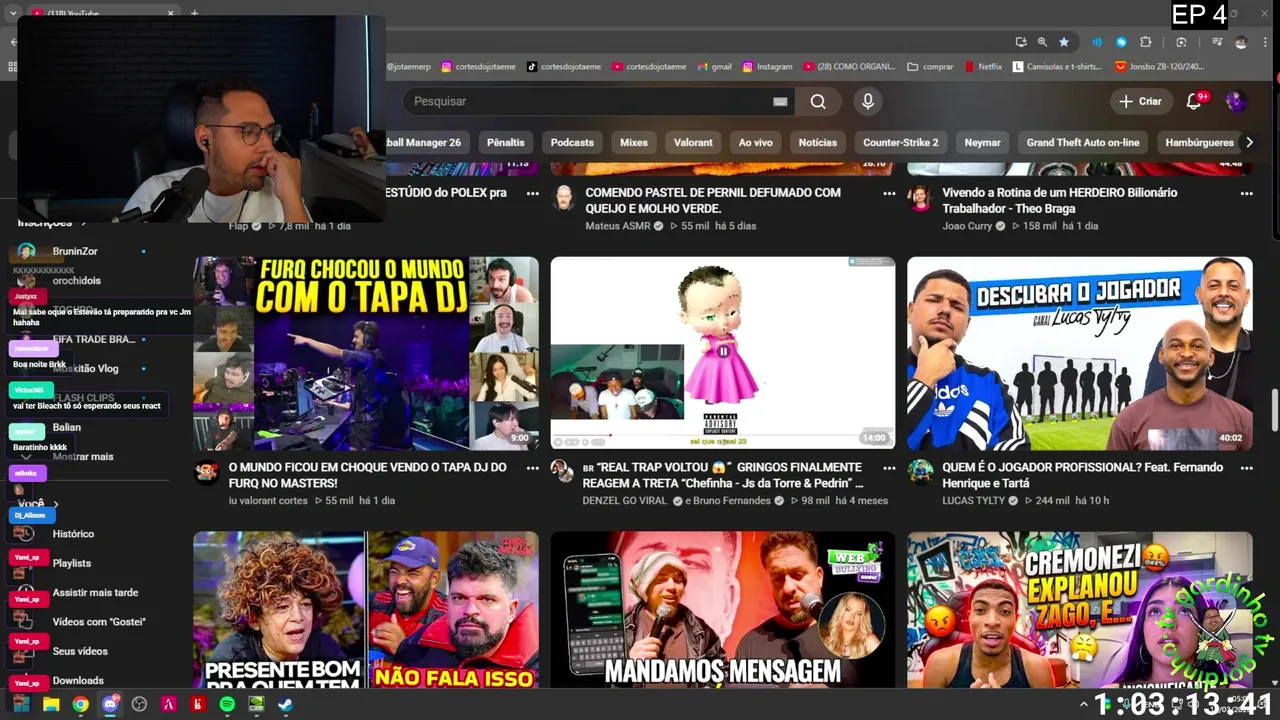1280x720 pixels.
Task: Open Histórico in the sidebar
Action: [x=73, y=534]
